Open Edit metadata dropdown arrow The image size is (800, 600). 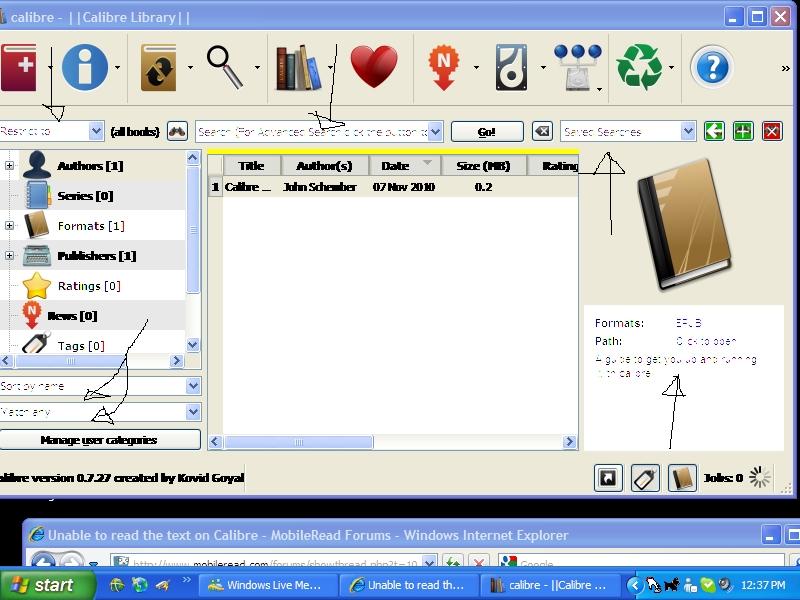[117, 67]
